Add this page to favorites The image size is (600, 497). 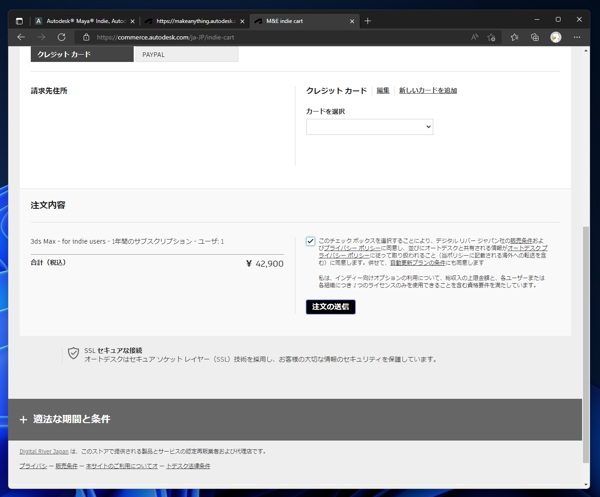pyautogui.click(x=492, y=37)
